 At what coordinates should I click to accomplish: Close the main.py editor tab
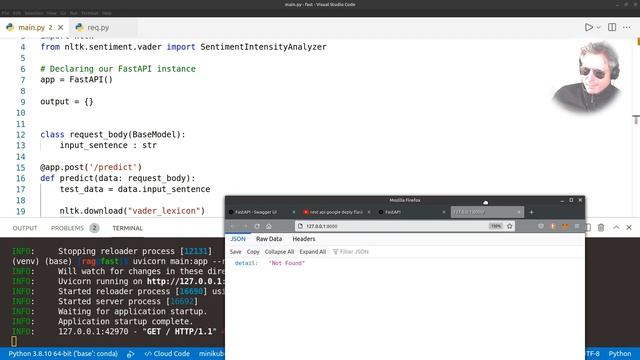click(60, 27)
